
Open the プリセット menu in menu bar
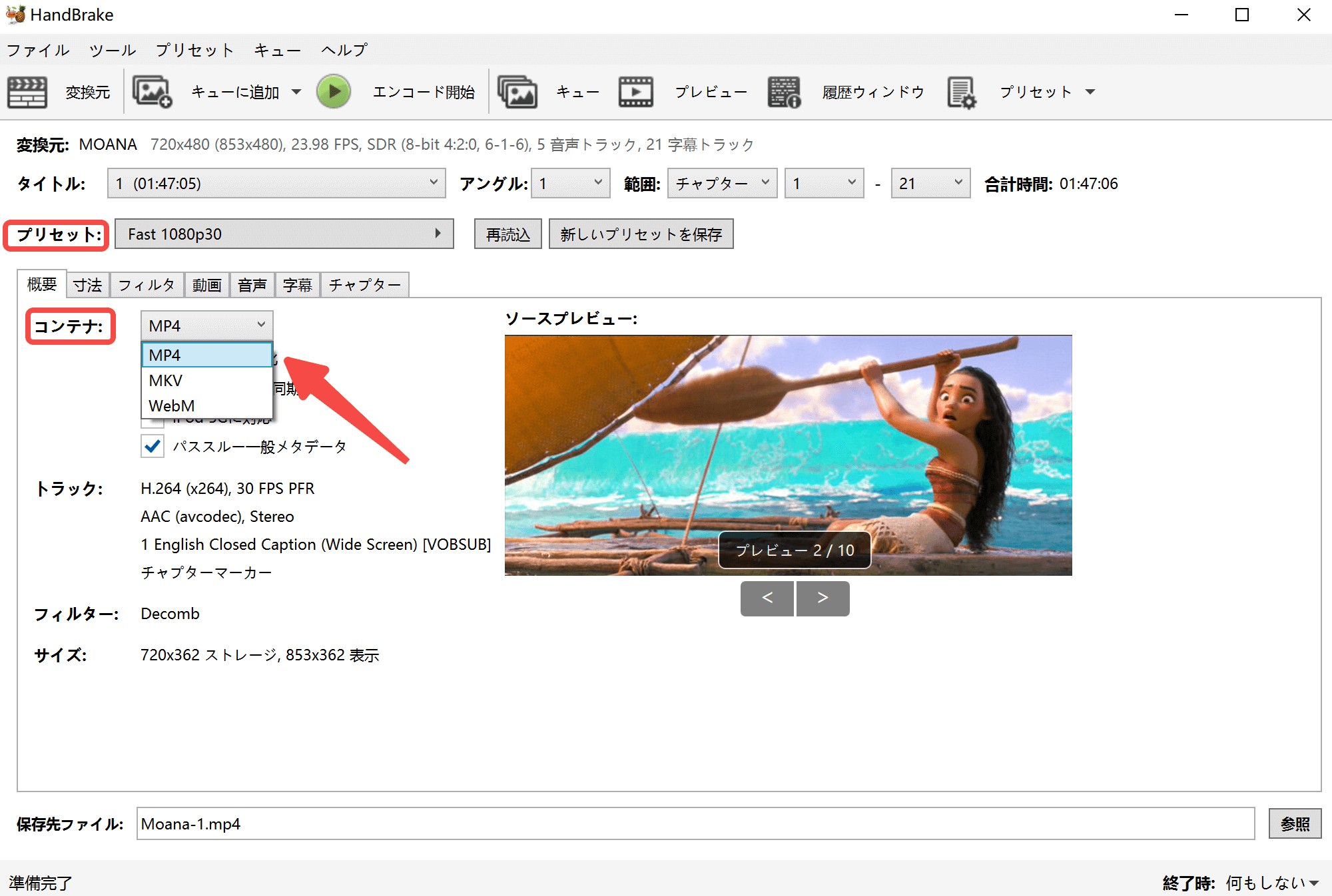pos(194,50)
